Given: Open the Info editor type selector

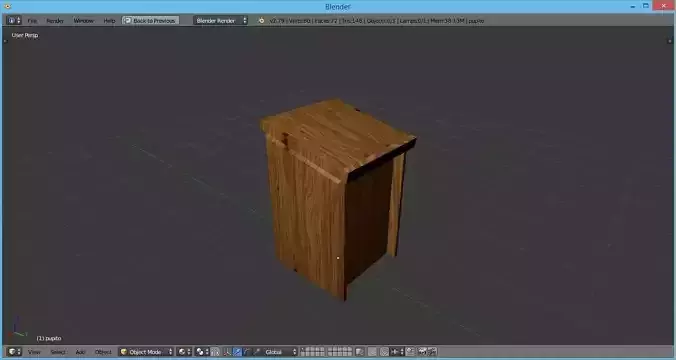Looking at the screenshot, I should pyautogui.click(x=13, y=20).
